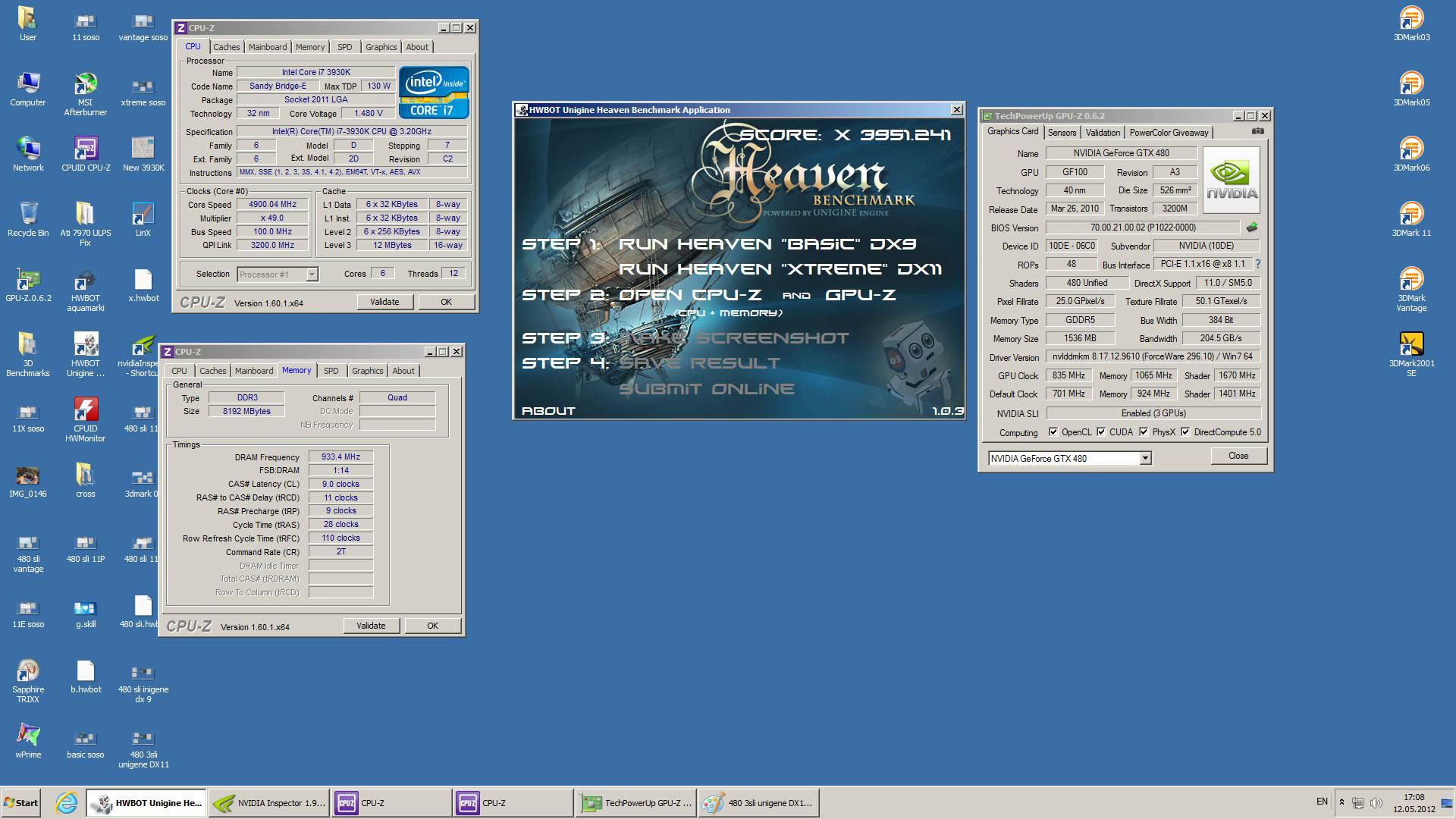Open the 3DMark03 desktop shortcut
This screenshot has height=819, width=1456.
[x=1411, y=23]
